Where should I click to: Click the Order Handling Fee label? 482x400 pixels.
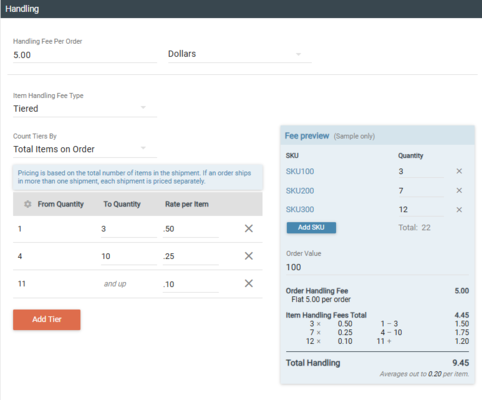(x=317, y=291)
